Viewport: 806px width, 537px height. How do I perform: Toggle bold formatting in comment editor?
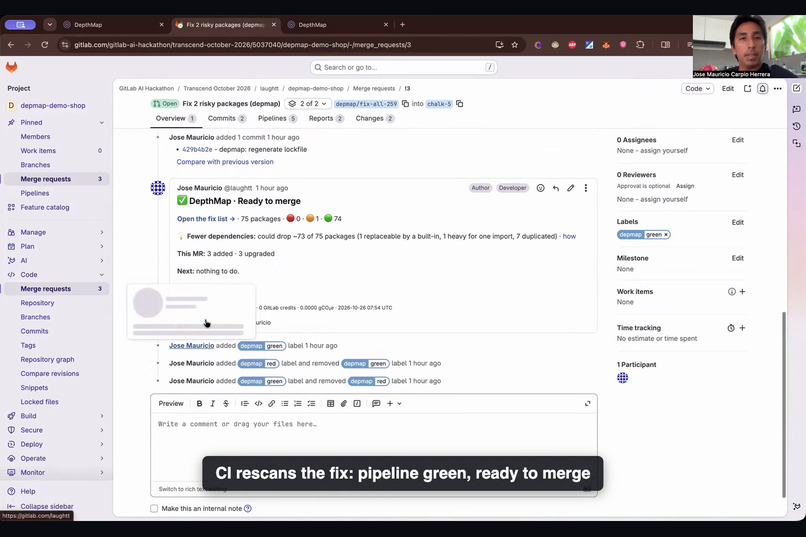(x=199, y=403)
